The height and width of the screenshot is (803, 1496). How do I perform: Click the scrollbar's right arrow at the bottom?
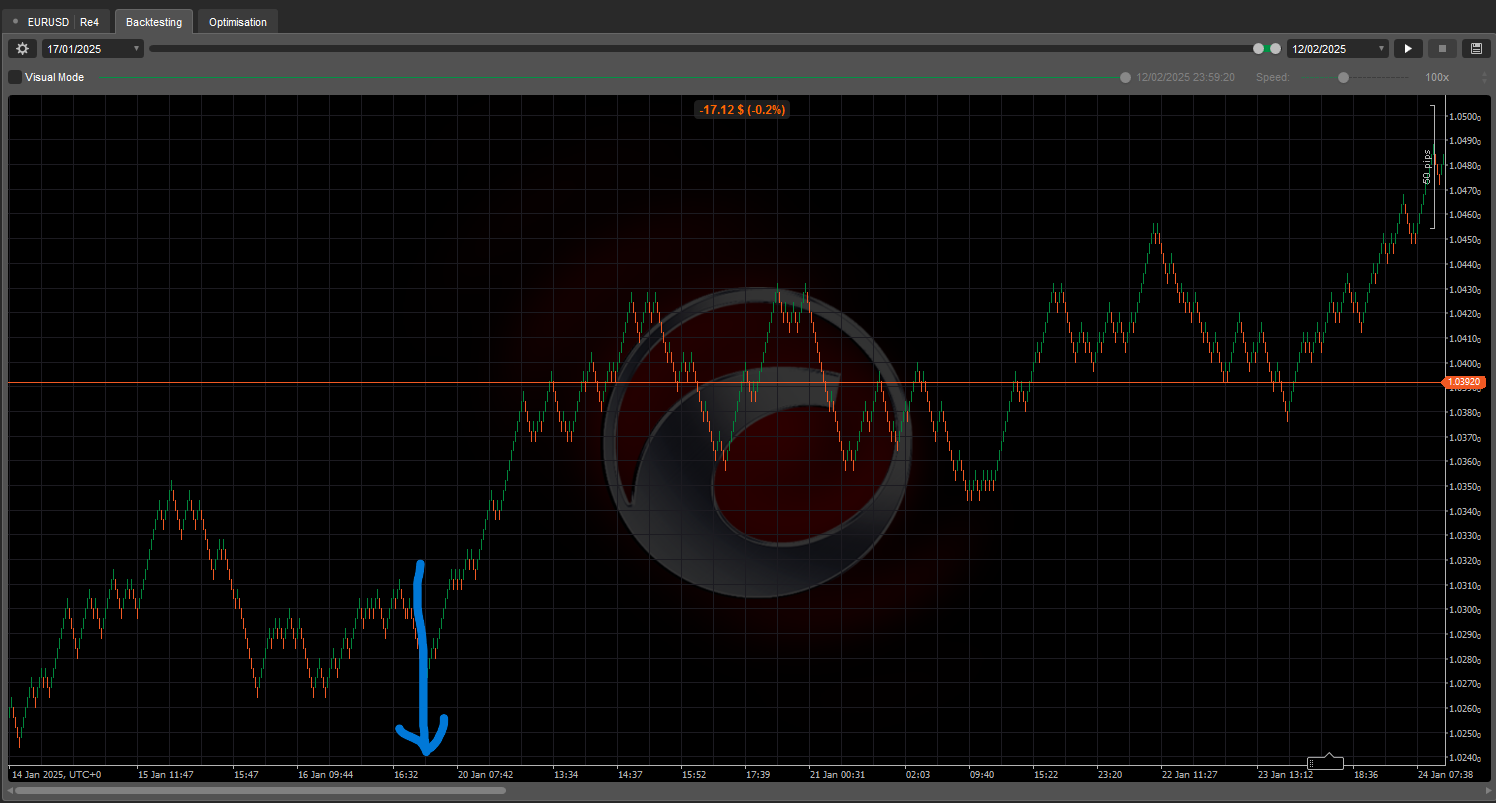(x=1490, y=790)
